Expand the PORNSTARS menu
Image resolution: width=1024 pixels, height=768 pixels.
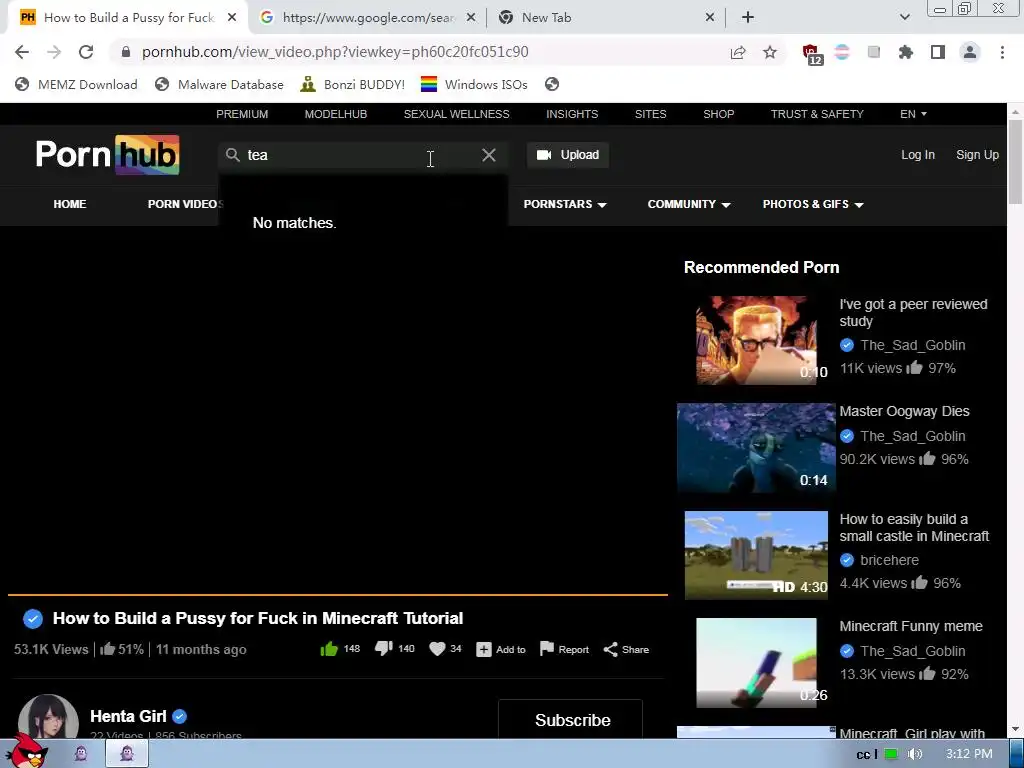pyautogui.click(x=565, y=204)
